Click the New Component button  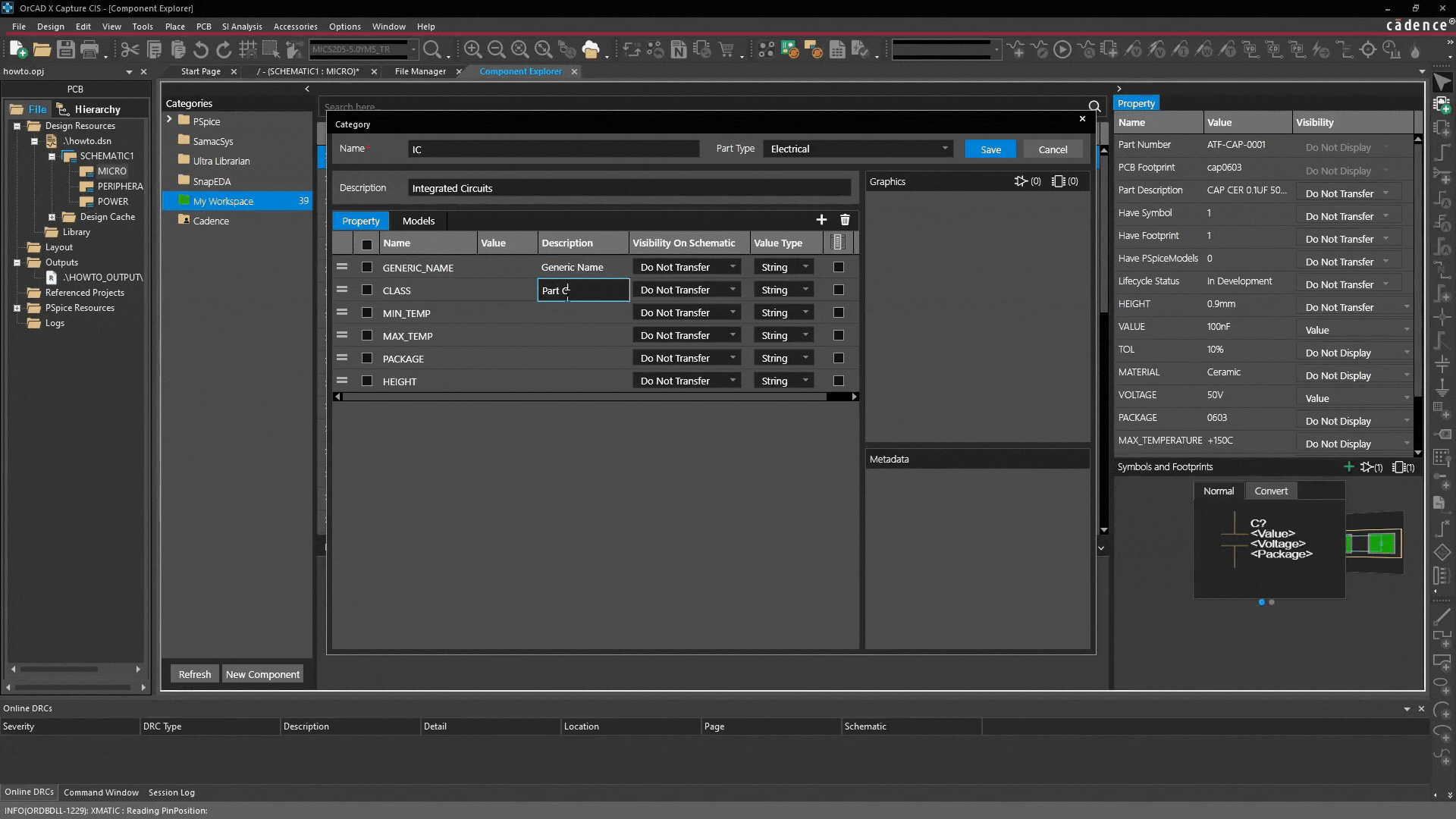pyautogui.click(x=262, y=674)
